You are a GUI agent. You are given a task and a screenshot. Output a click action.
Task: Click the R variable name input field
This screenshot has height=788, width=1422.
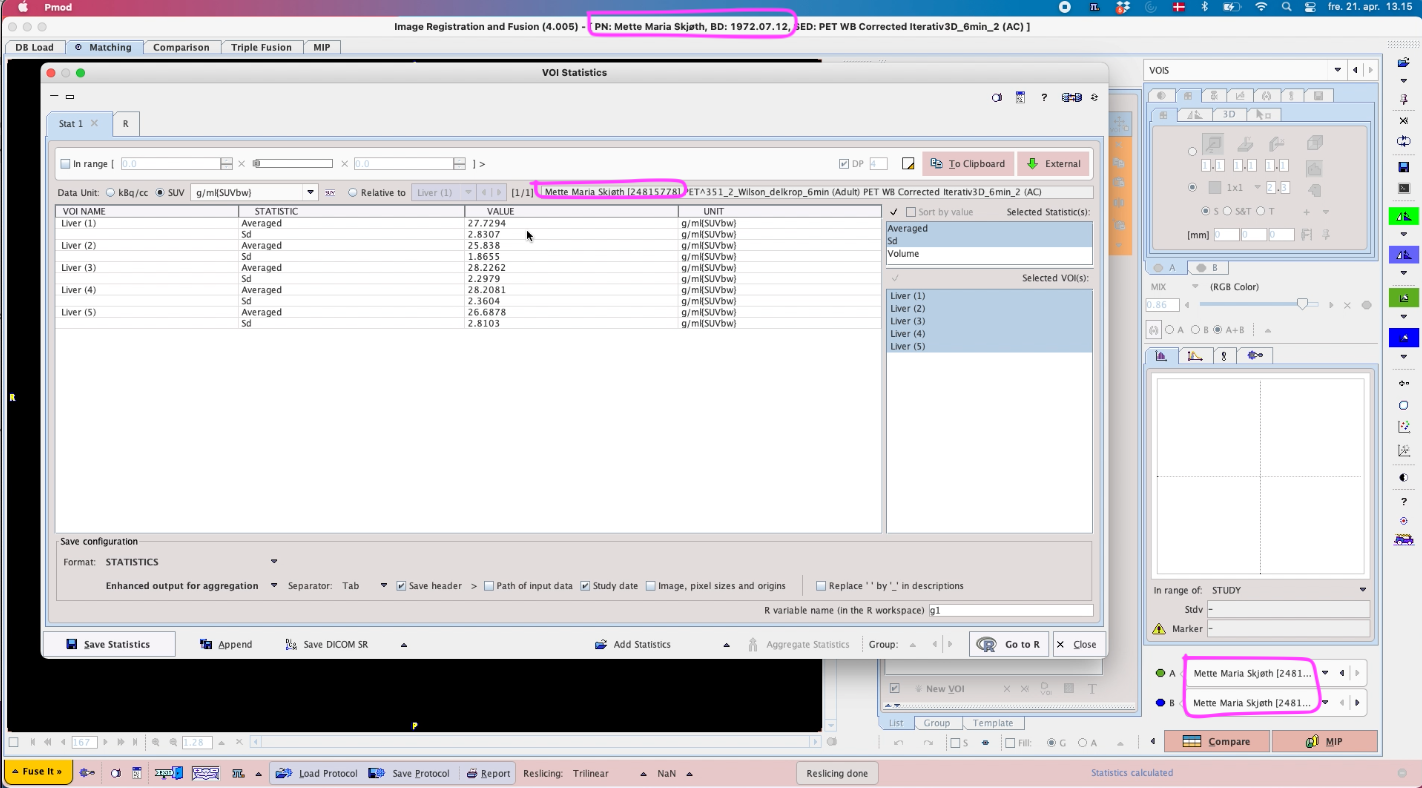pyautogui.click(x=1010, y=610)
